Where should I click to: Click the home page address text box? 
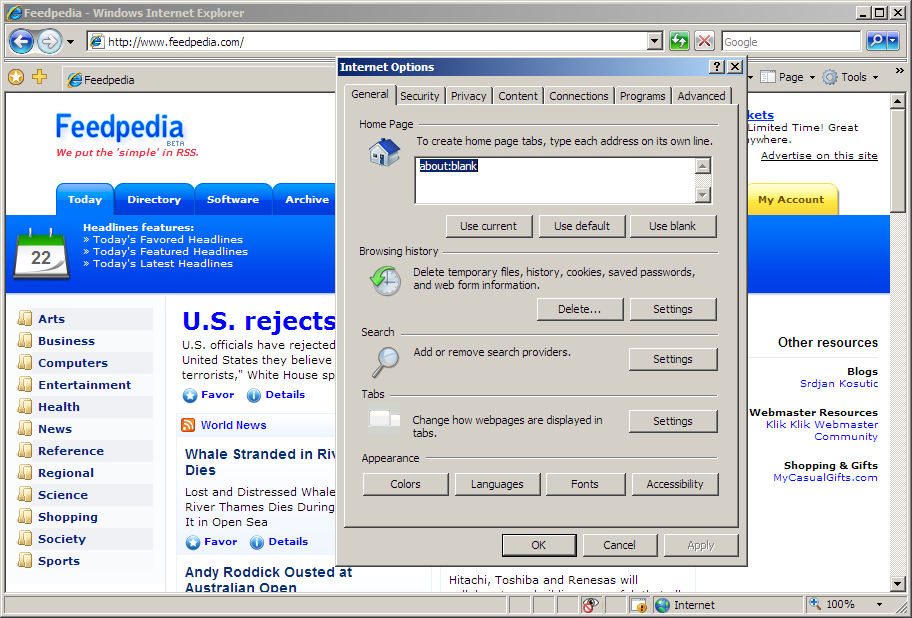point(555,180)
